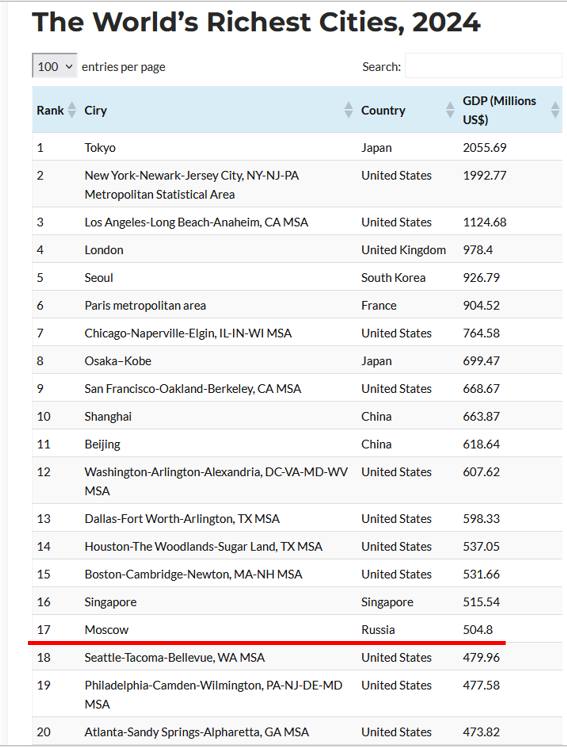
Task: Sort by GDP column arrows icon
Action: point(555,110)
